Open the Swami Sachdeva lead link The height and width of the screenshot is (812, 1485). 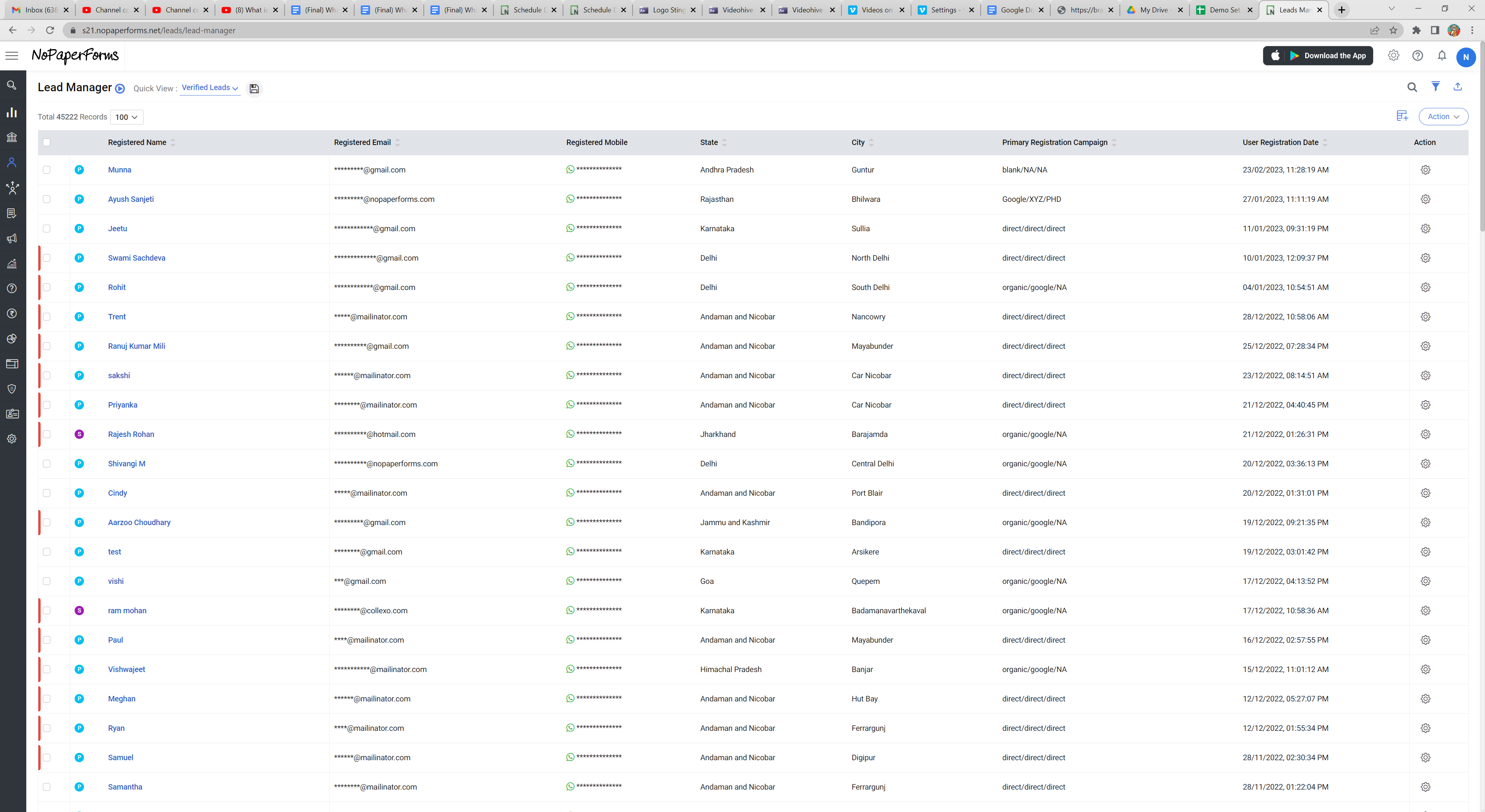137,258
